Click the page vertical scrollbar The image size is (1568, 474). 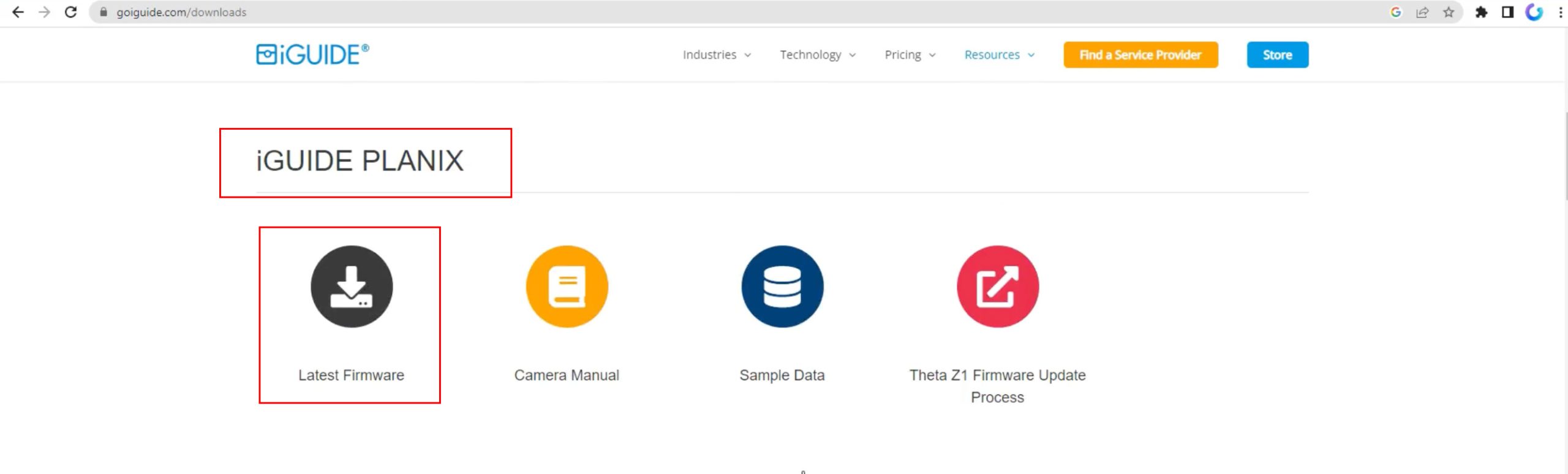pos(1565,156)
